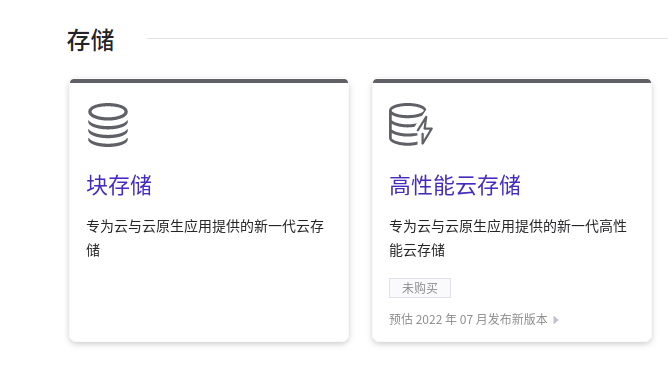The height and width of the screenshot is (389, 668).
Task: Click the lightning bolt on the storage icon
Action: tap(425, 130)
